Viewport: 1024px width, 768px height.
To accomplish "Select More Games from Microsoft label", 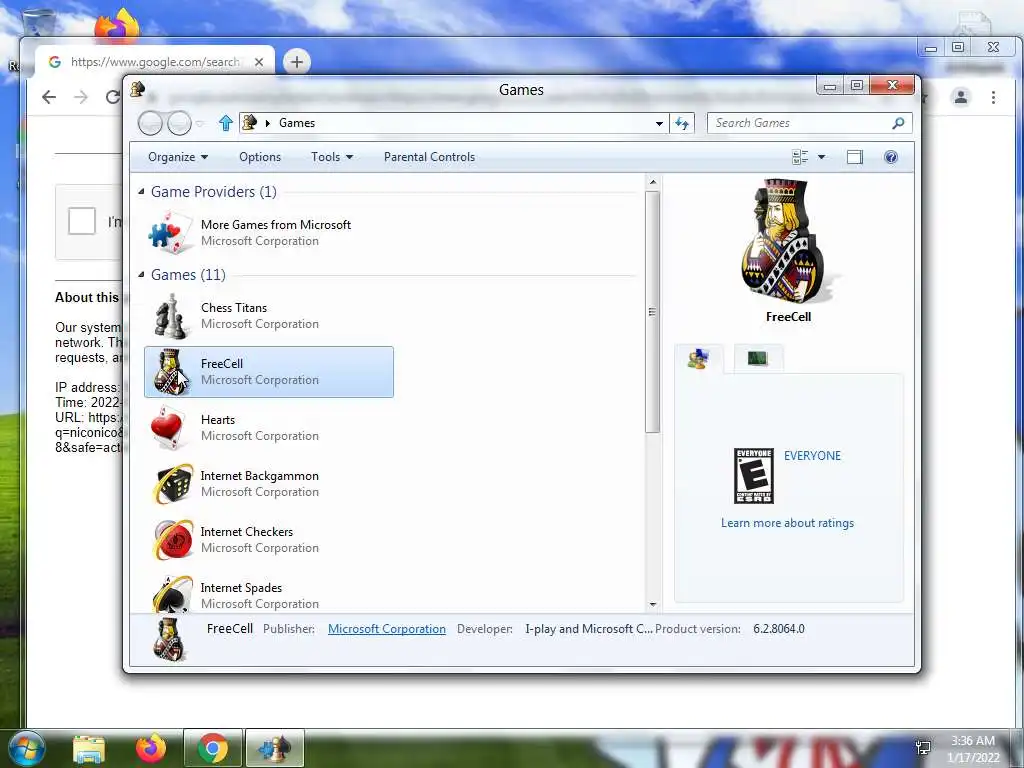I will coord(276,225).
